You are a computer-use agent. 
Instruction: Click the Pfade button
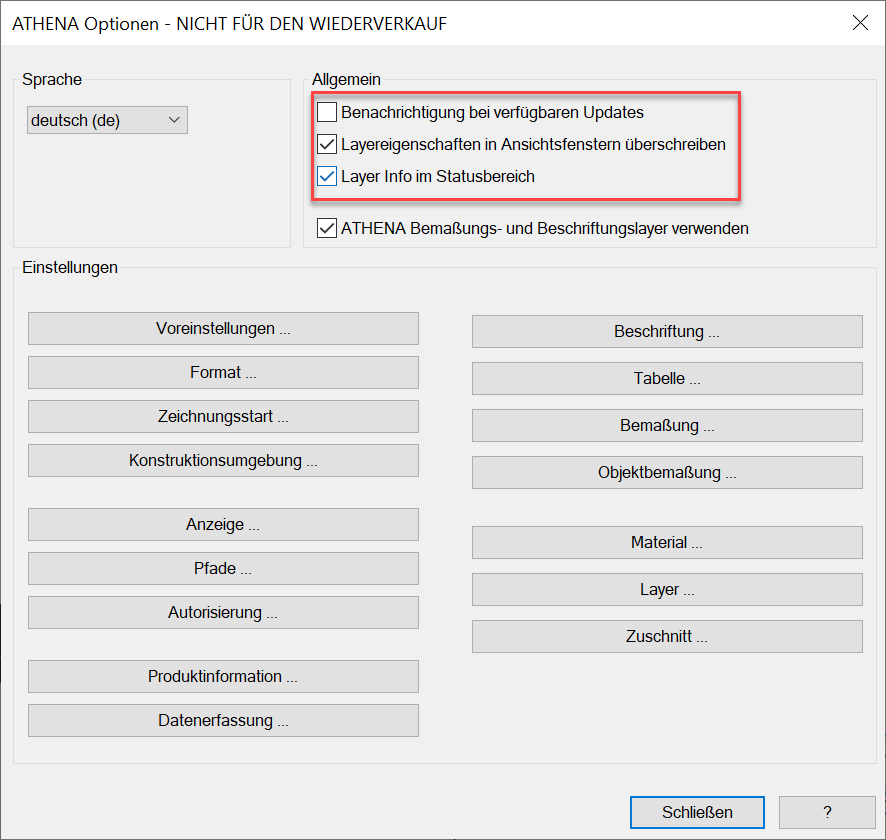point(223,568)
